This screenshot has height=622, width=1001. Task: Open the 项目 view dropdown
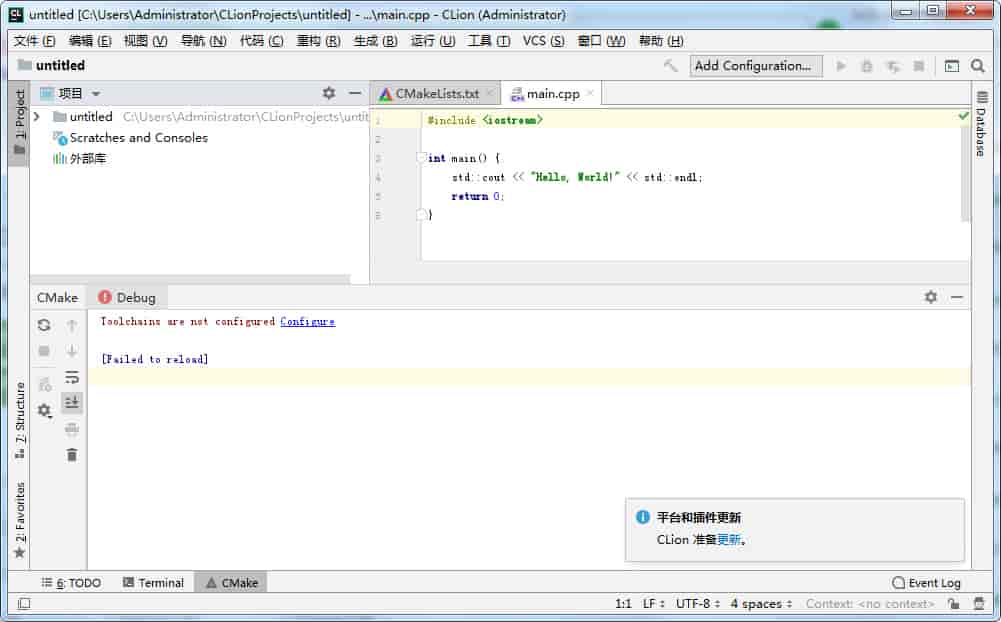pyautogui.click(x=96, y=93)
